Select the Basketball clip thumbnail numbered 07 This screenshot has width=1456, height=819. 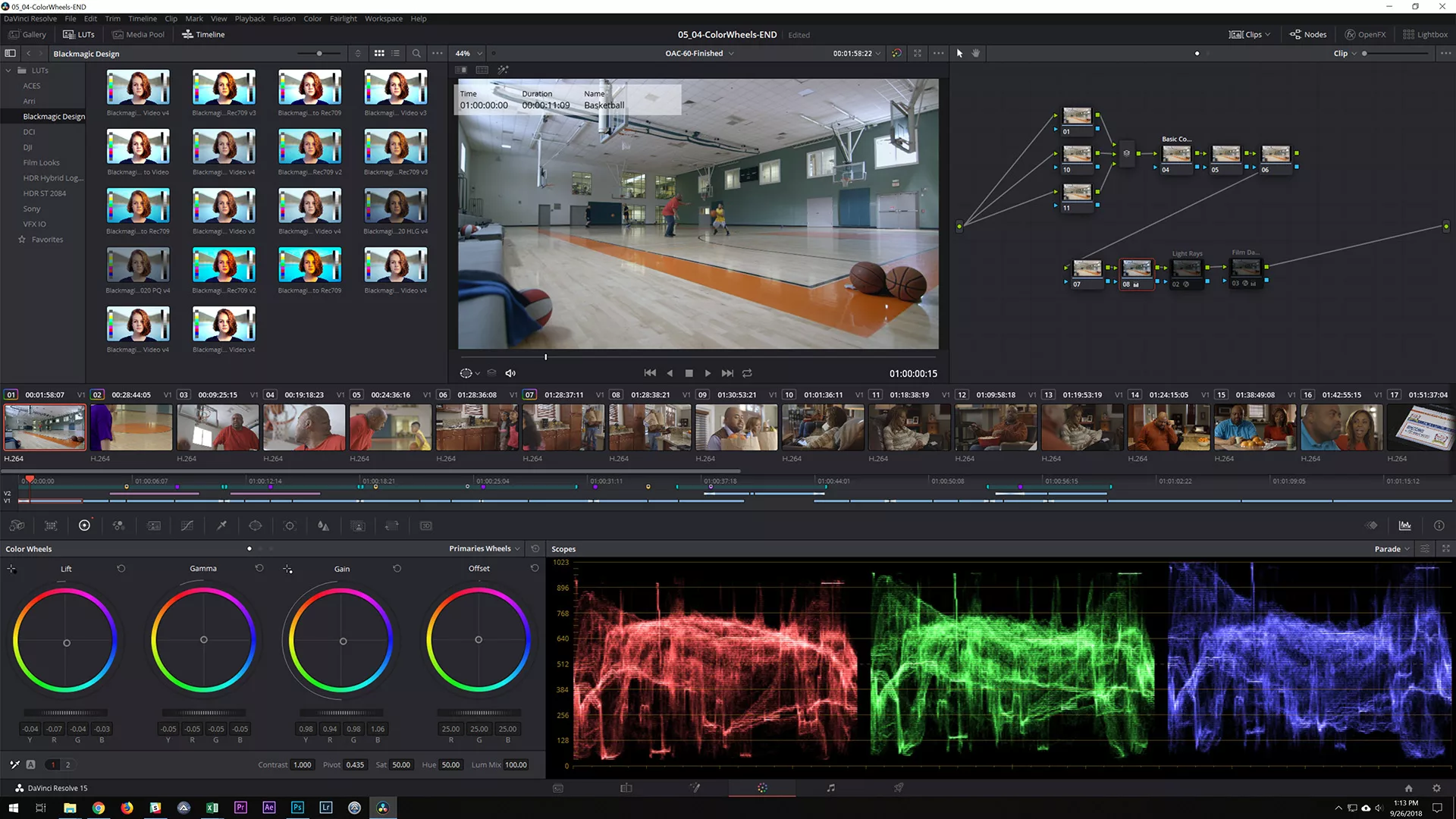[564, 427]
